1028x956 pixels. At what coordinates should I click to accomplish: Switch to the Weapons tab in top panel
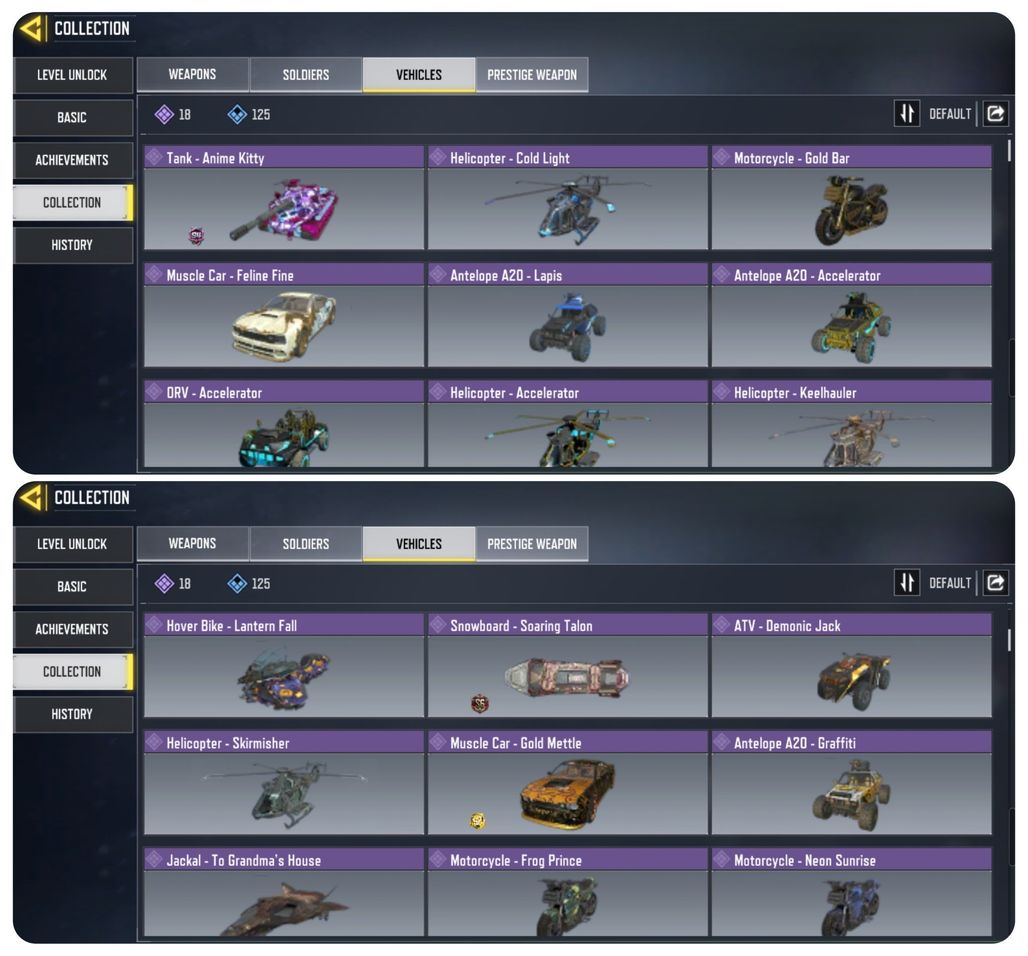pyautogui.click(x=192, y=74)
